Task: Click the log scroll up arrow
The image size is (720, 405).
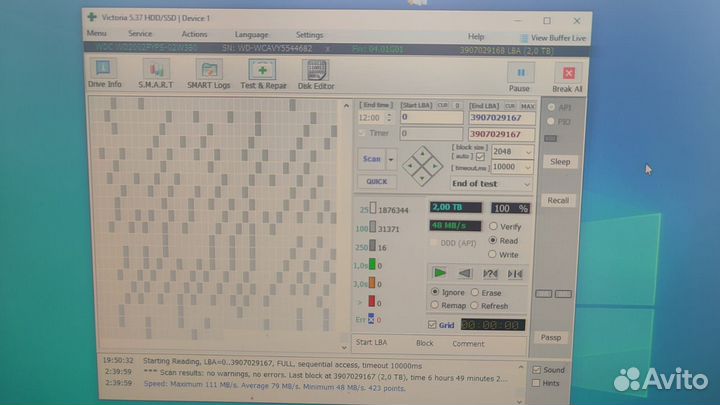Action: tap(521, 367)
